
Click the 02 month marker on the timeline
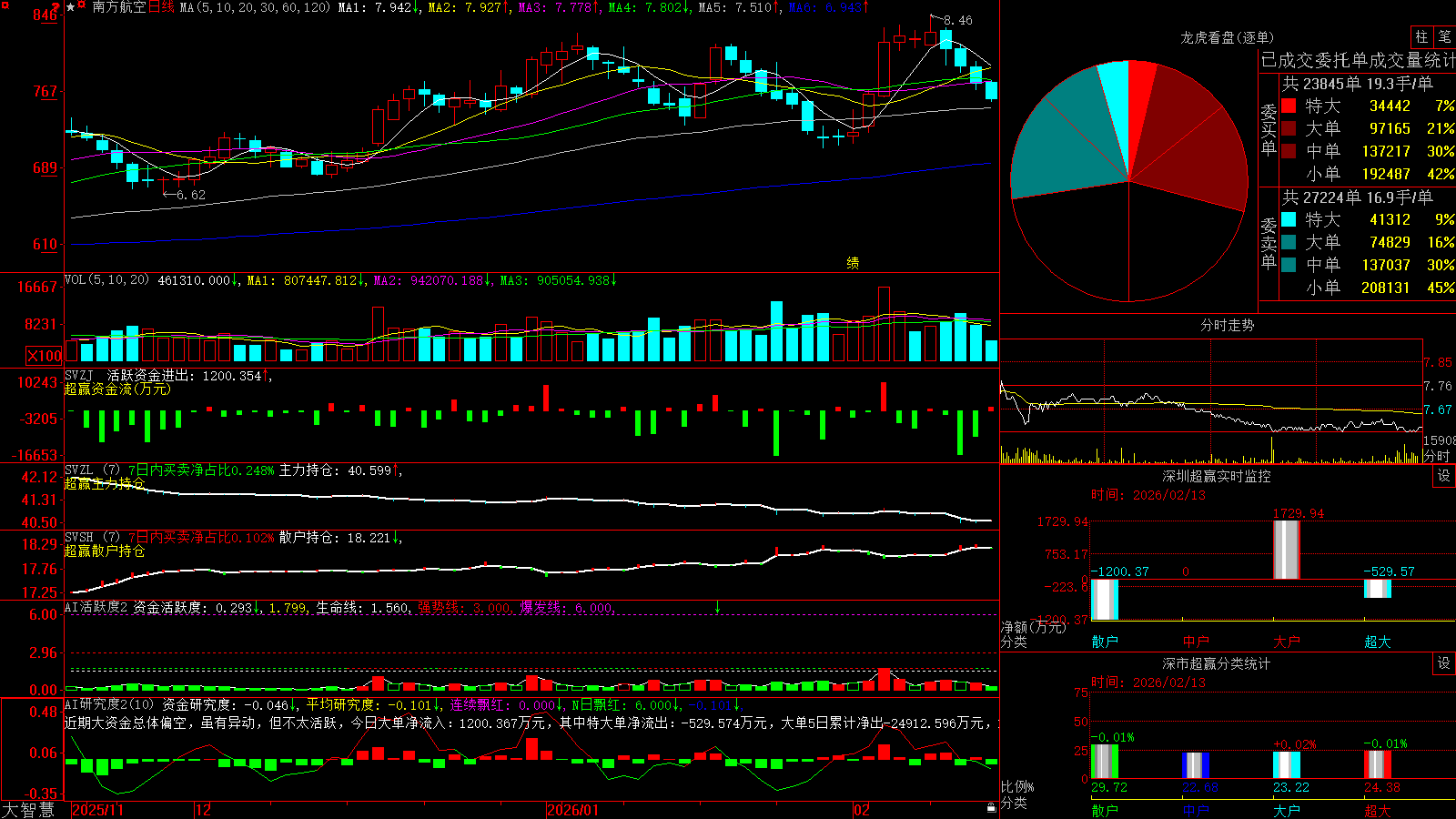pyautogui.click(x=862, y=810)
